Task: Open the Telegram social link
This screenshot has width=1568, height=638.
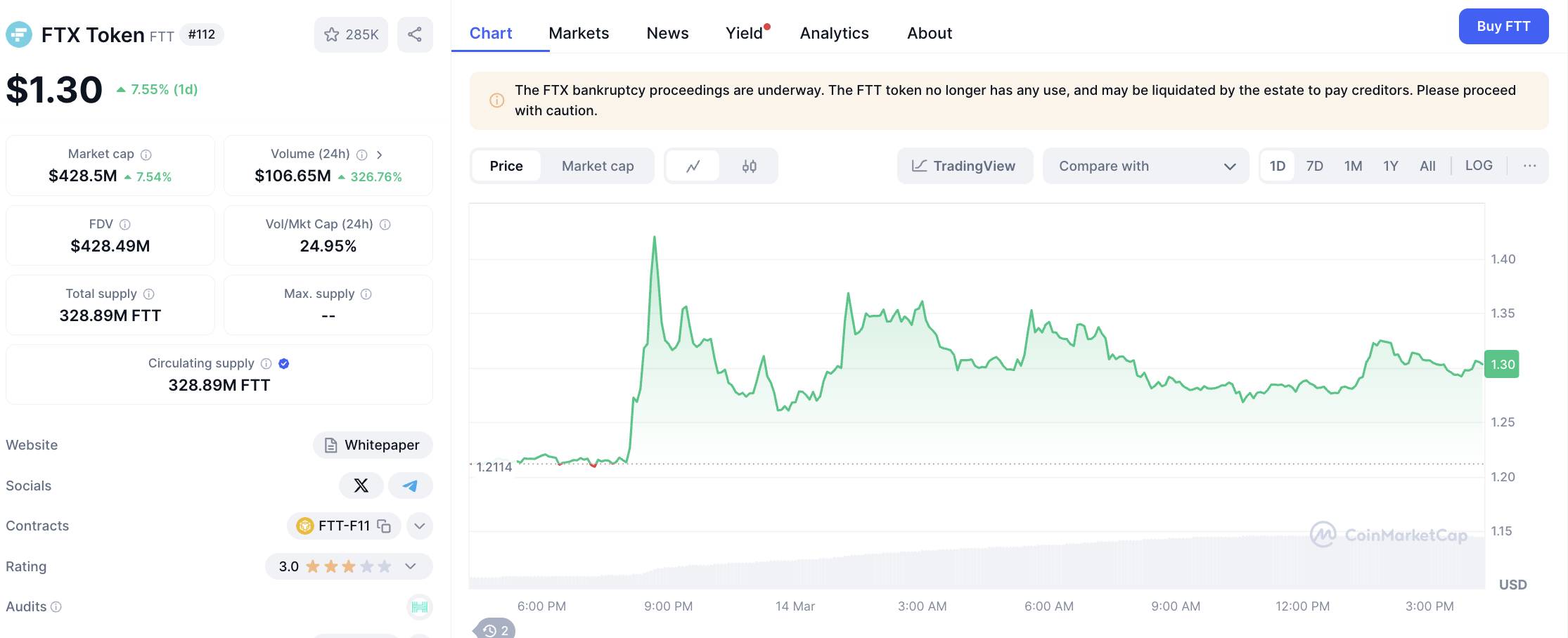Action: 411,486
